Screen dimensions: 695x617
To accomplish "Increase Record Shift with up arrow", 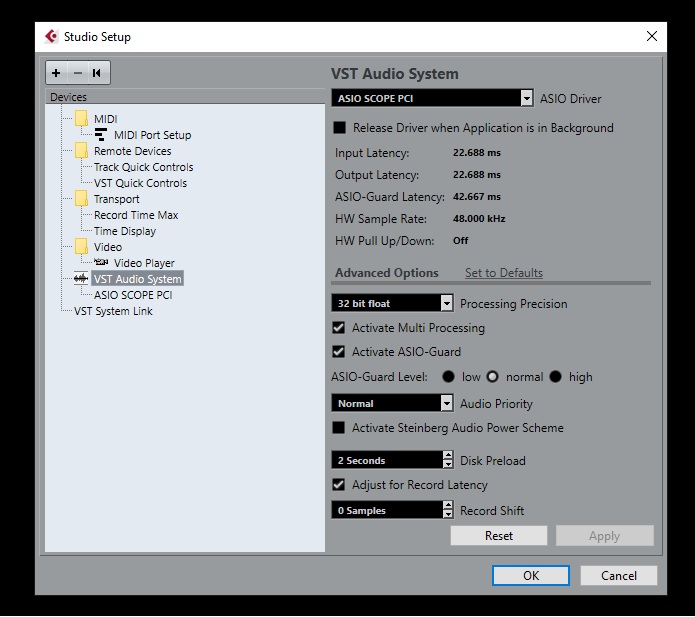I will (x=448, y=505).
